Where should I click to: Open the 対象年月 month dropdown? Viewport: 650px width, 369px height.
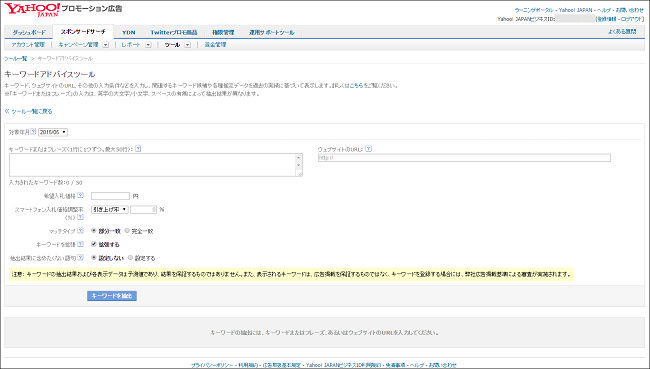53,132
